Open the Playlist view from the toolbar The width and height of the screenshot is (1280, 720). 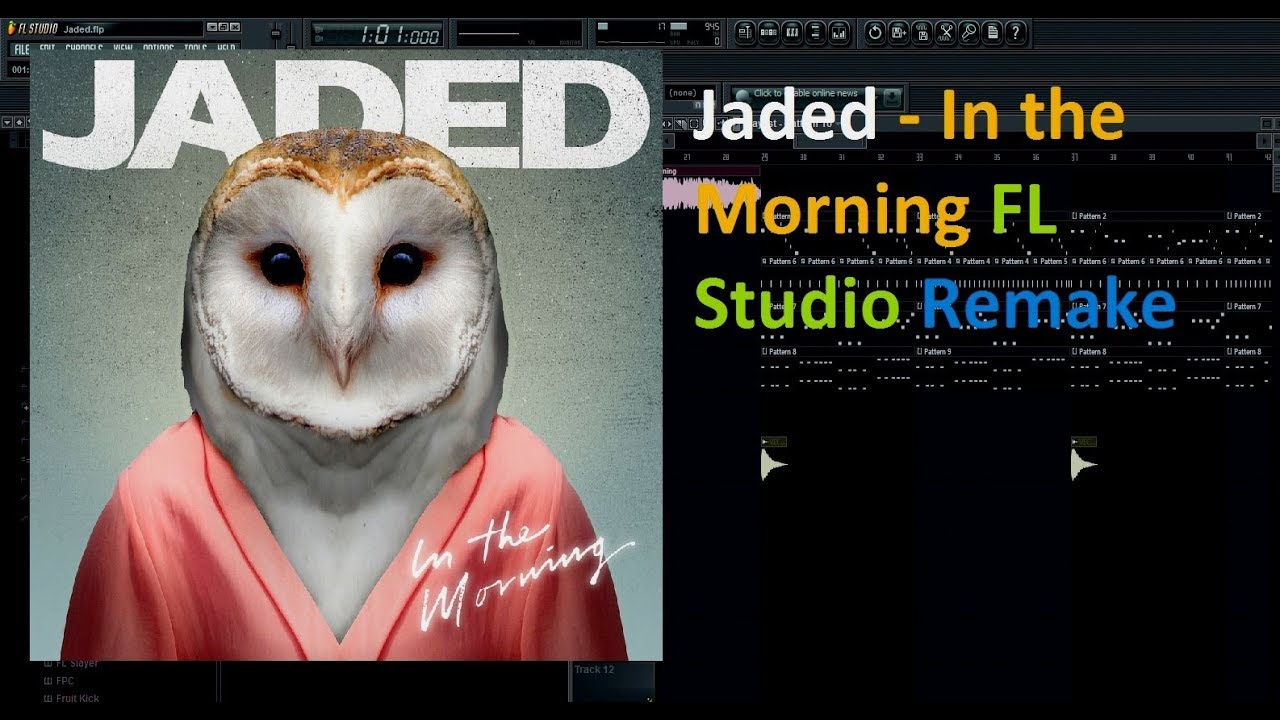(x=745, y=33)
